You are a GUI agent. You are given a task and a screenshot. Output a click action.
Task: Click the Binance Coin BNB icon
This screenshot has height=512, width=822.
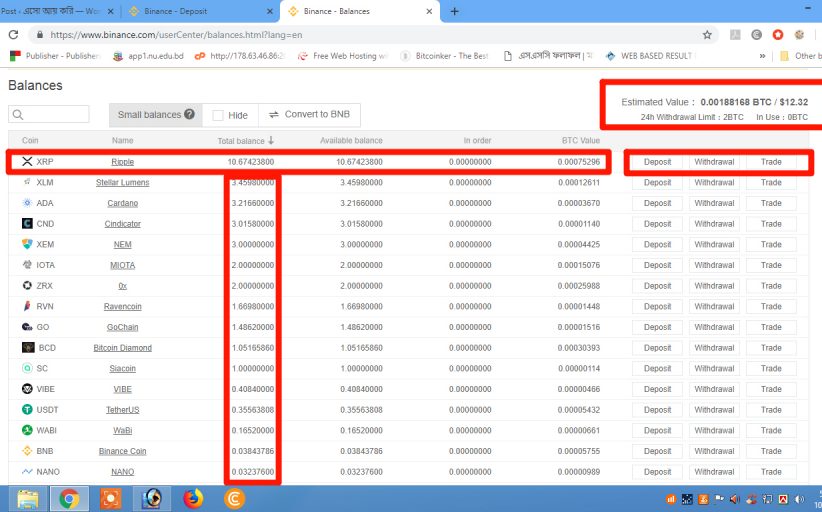[27, 451]
